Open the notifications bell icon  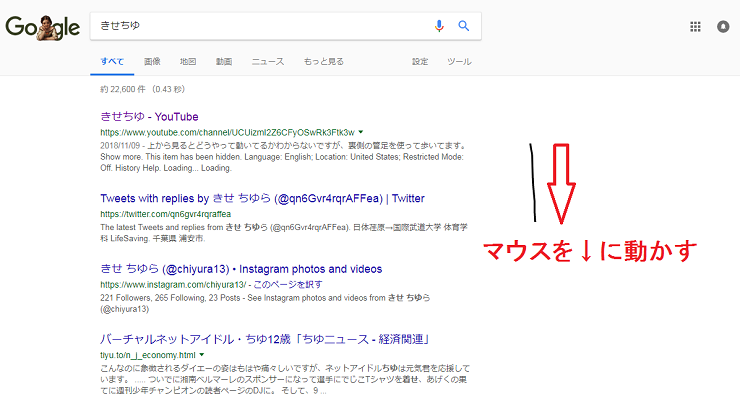click(723, 27)
